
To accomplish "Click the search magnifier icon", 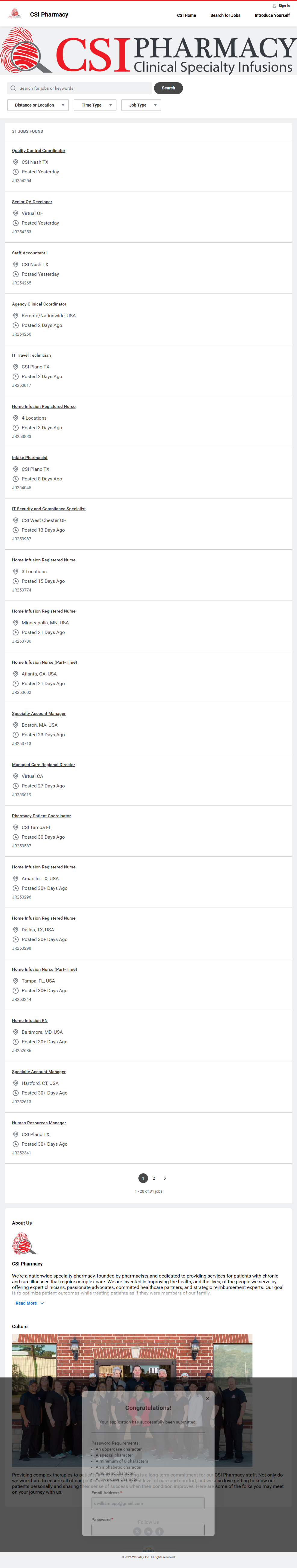I will [x=13, y=88].
